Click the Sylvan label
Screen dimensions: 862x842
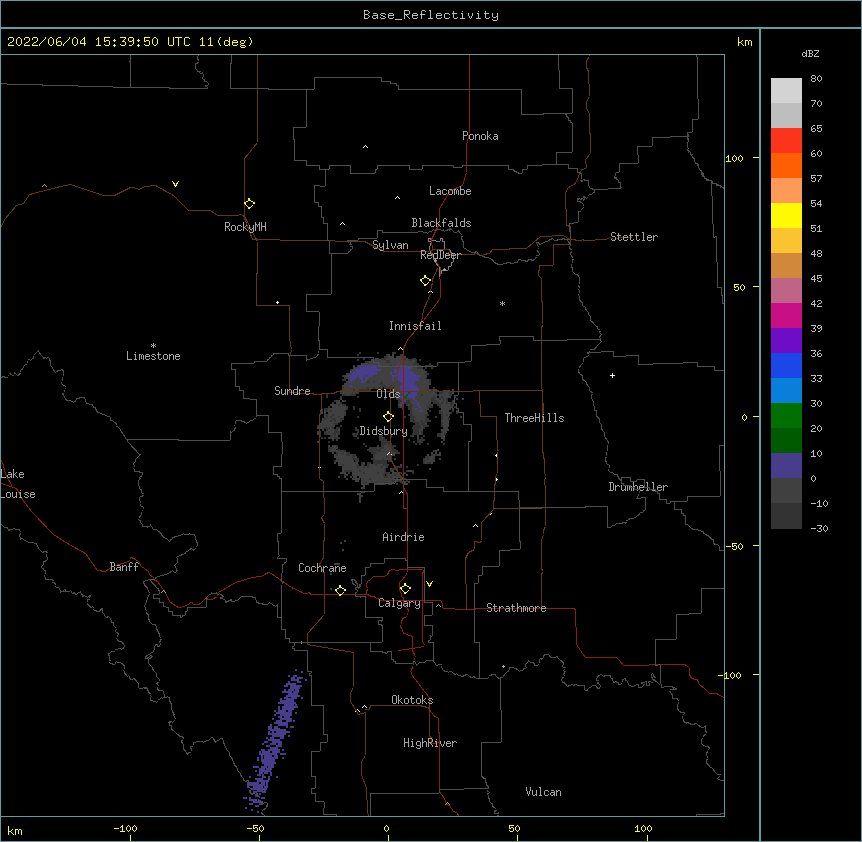[x=390, y=245]
